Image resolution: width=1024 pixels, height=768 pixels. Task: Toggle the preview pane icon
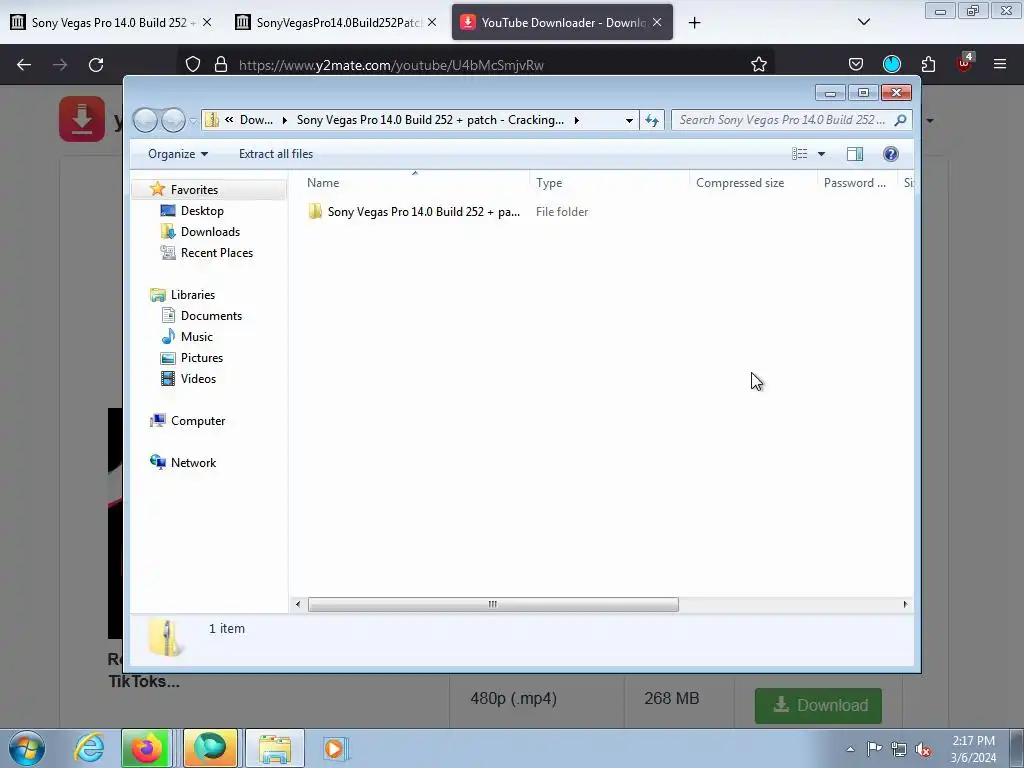tap(854, 153)
